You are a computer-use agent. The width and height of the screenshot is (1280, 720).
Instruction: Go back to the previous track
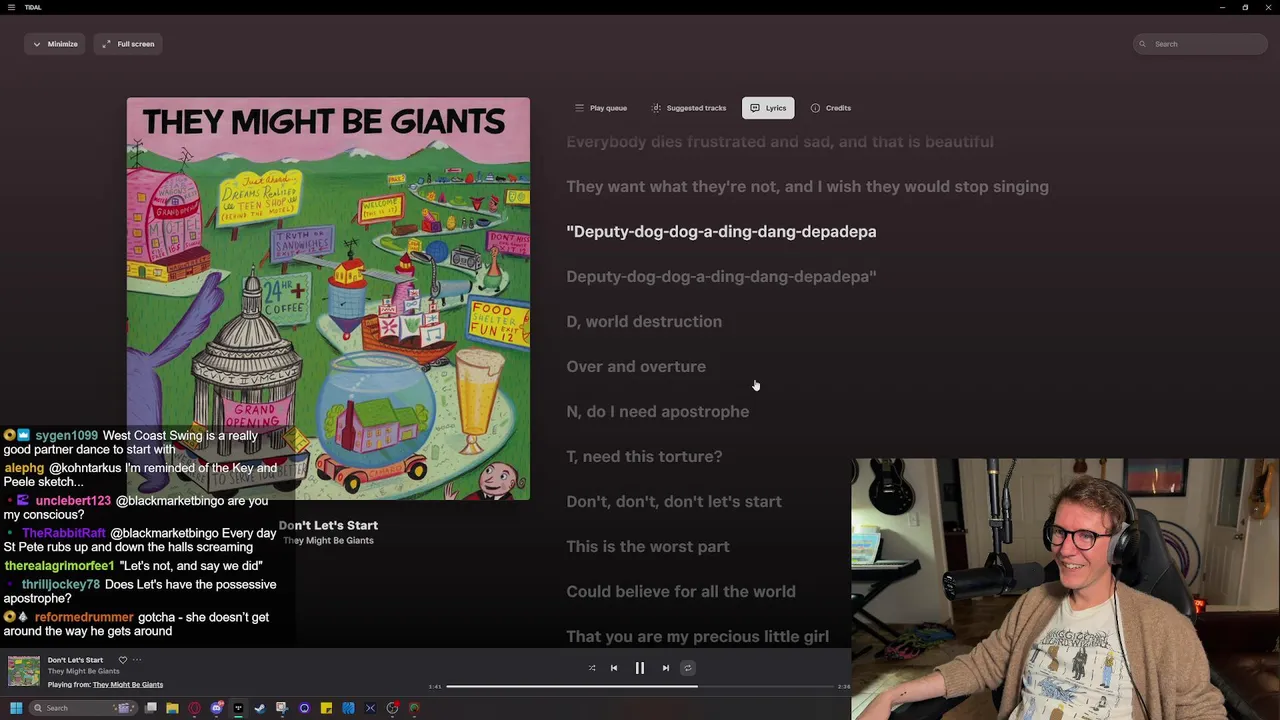click(x=614, y=668)
